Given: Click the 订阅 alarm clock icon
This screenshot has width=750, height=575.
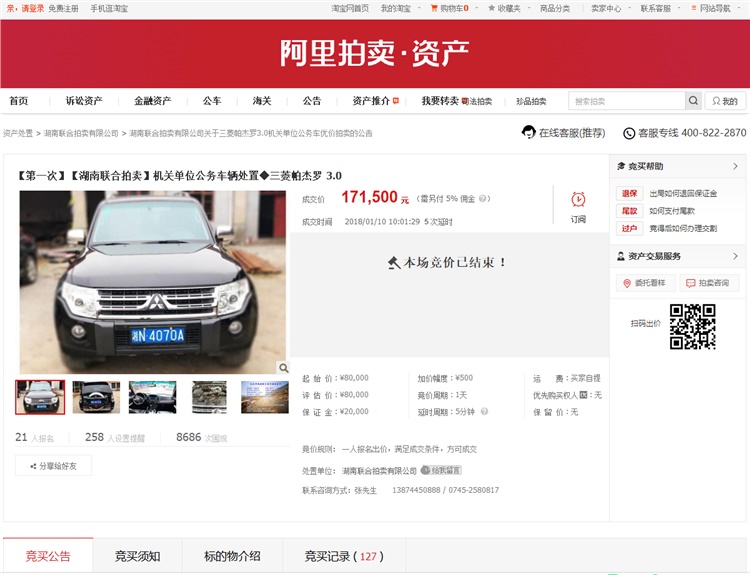Looking at the screenshot, I should [578, 200].
